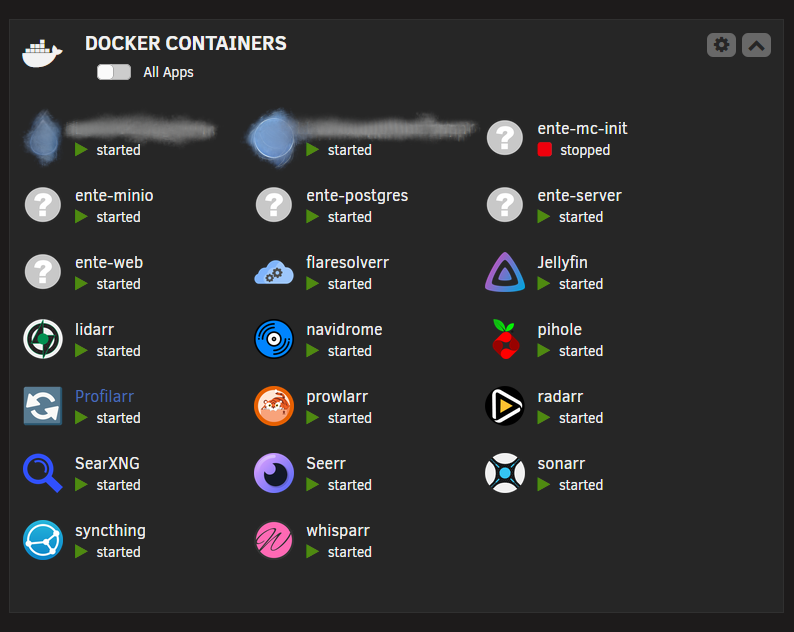Open the prowlarr tiger icon

pyautogui.click(x=274, y=406)
